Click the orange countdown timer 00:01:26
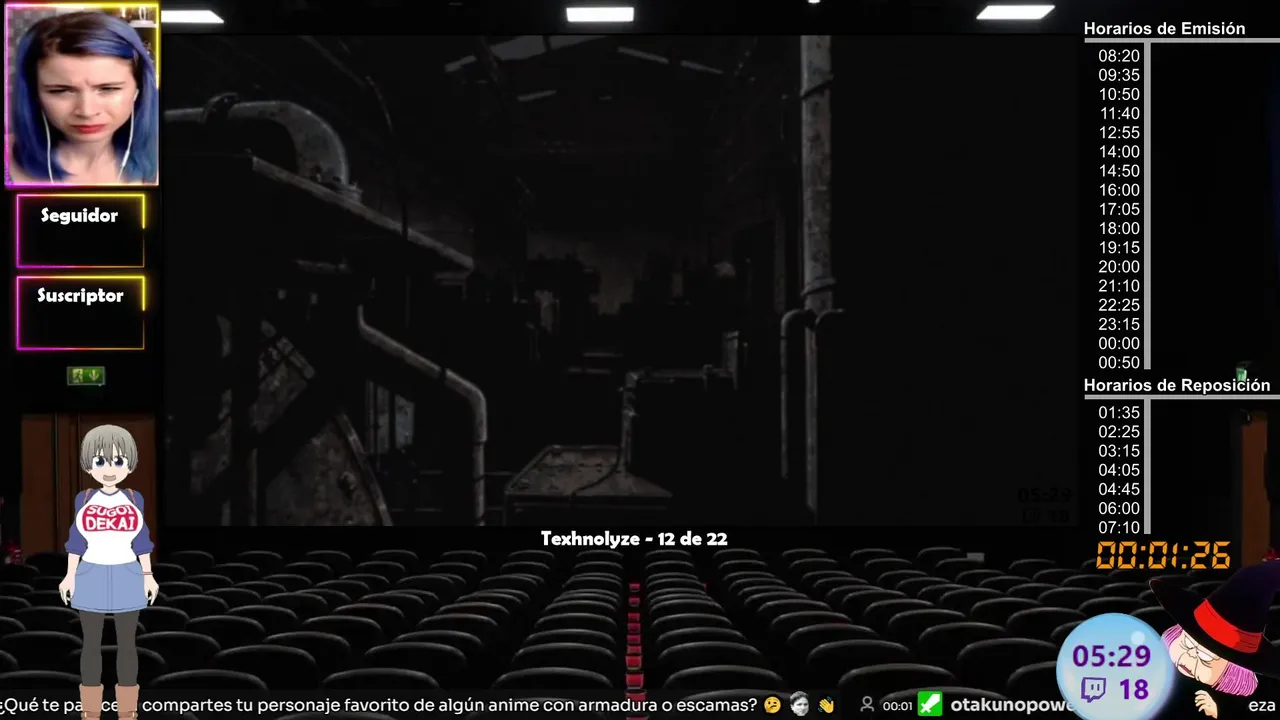The image size is (1280, 720). 1163,555
